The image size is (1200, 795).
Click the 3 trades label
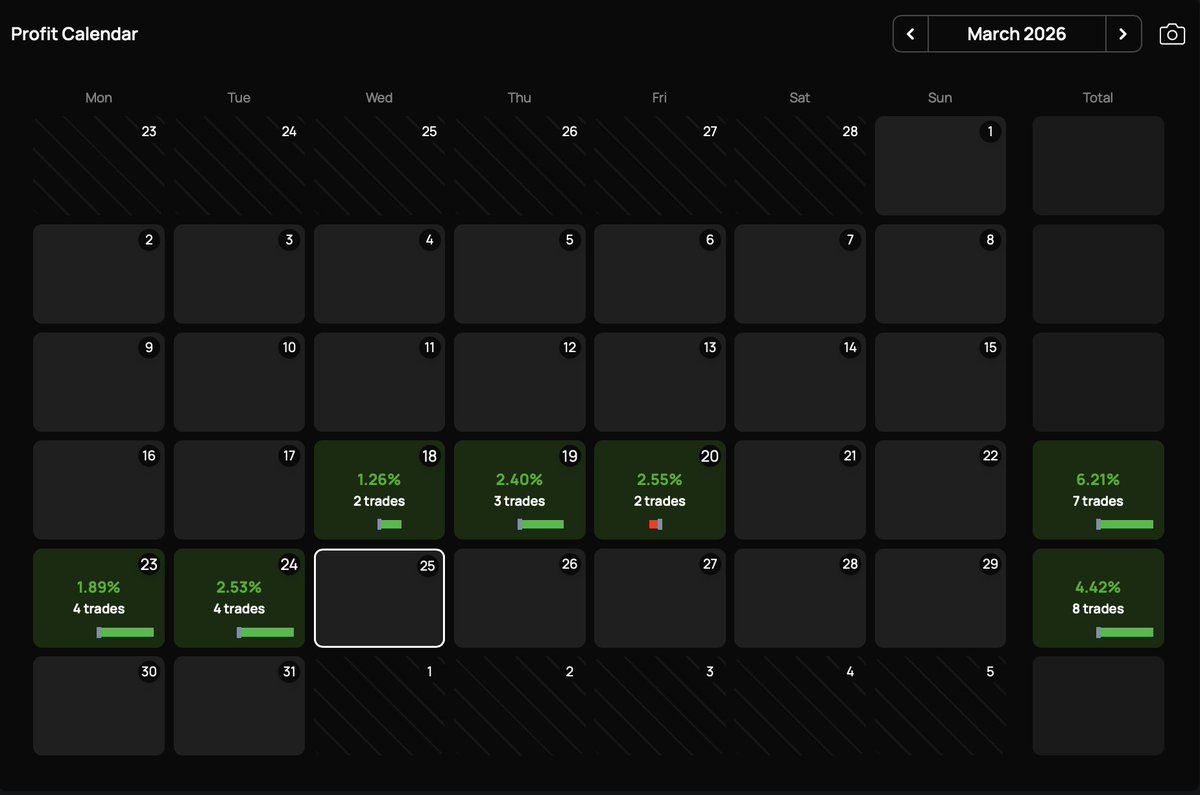(519, 501)
